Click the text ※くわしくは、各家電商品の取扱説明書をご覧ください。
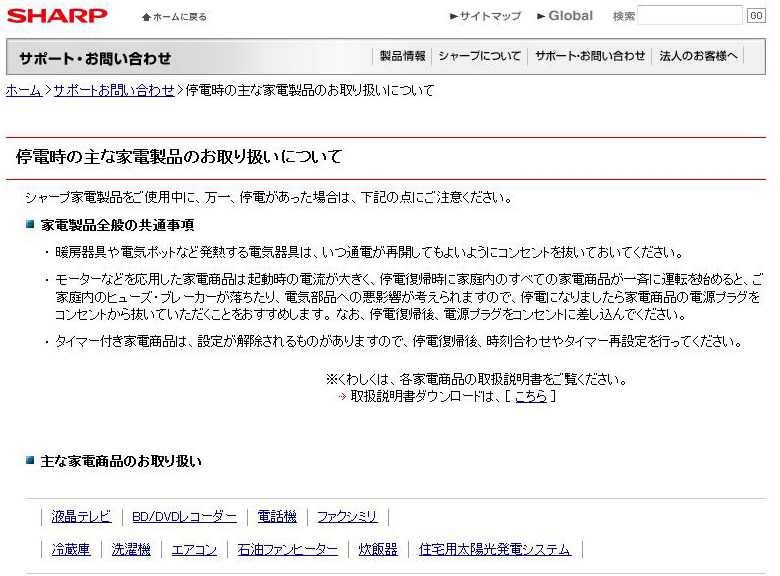This screenshot has width=780, height=576. tap(477, 380)
